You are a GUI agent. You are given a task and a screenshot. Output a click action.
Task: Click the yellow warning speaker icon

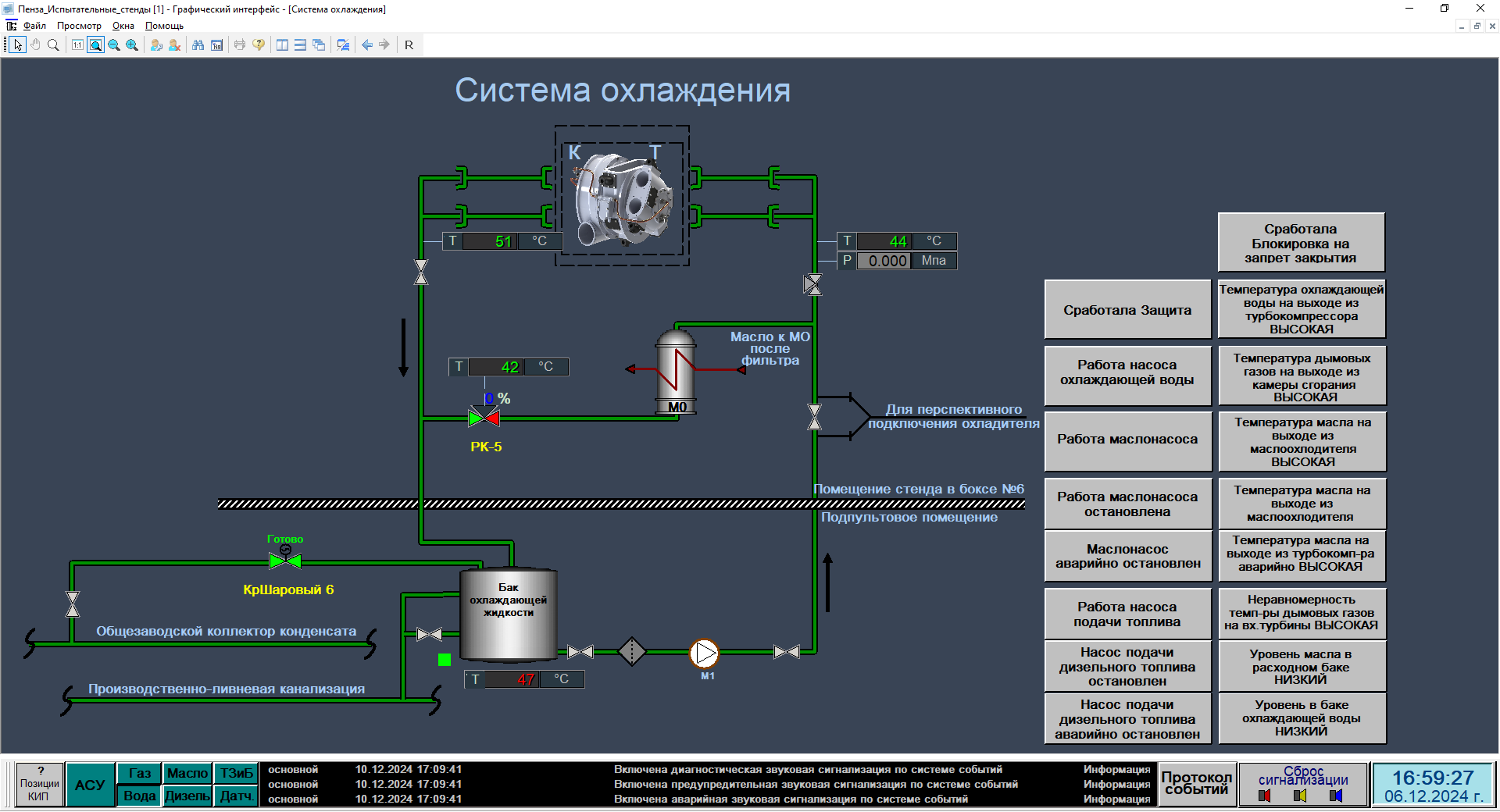click(x=1300, y=796)
